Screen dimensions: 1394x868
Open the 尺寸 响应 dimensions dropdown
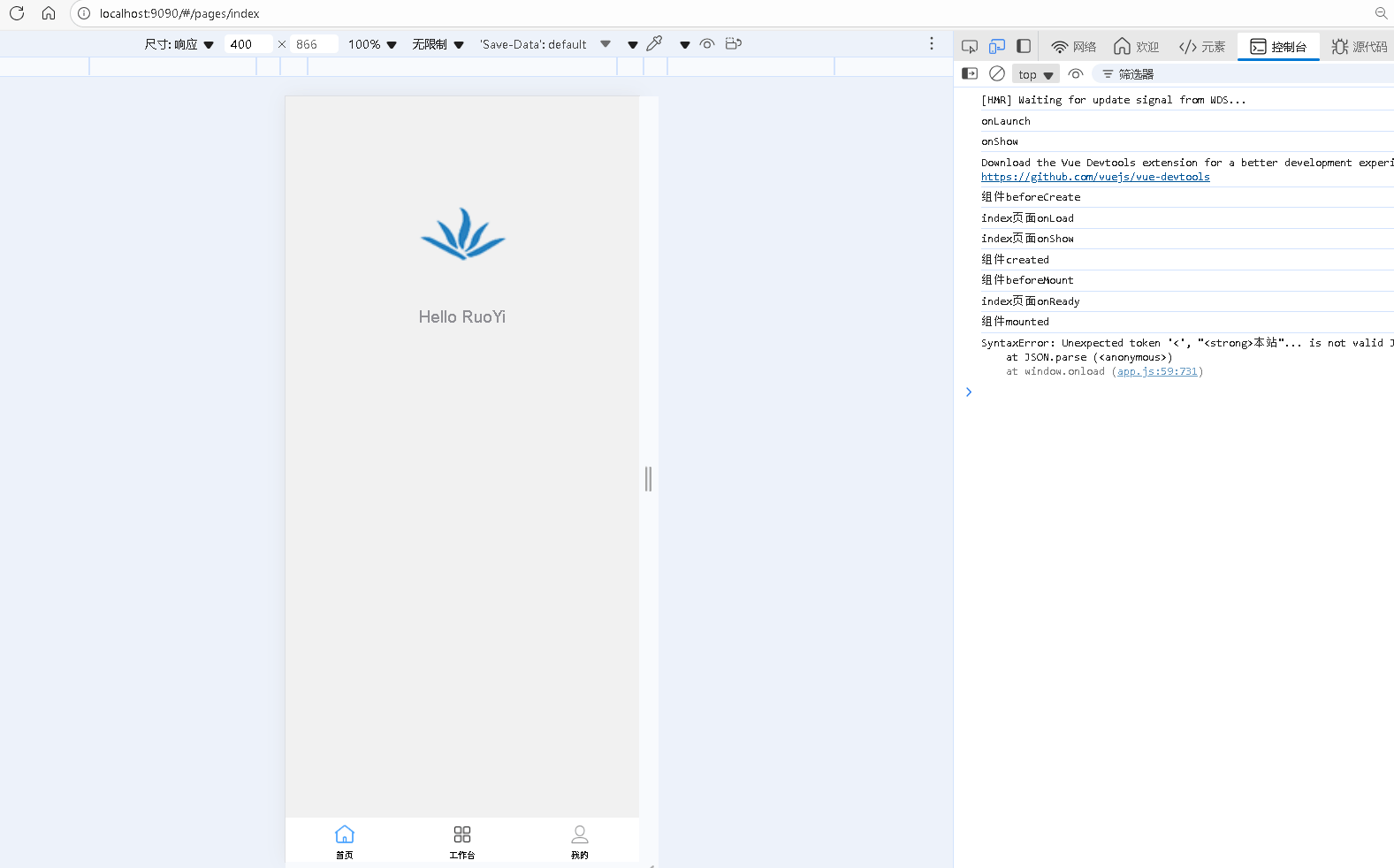tap(179, 44)
